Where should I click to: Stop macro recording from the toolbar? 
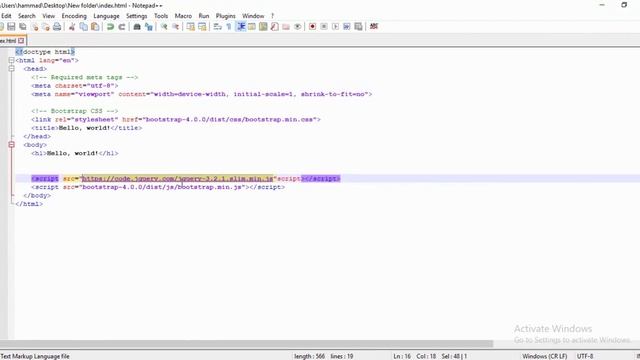tap(324, 27)
